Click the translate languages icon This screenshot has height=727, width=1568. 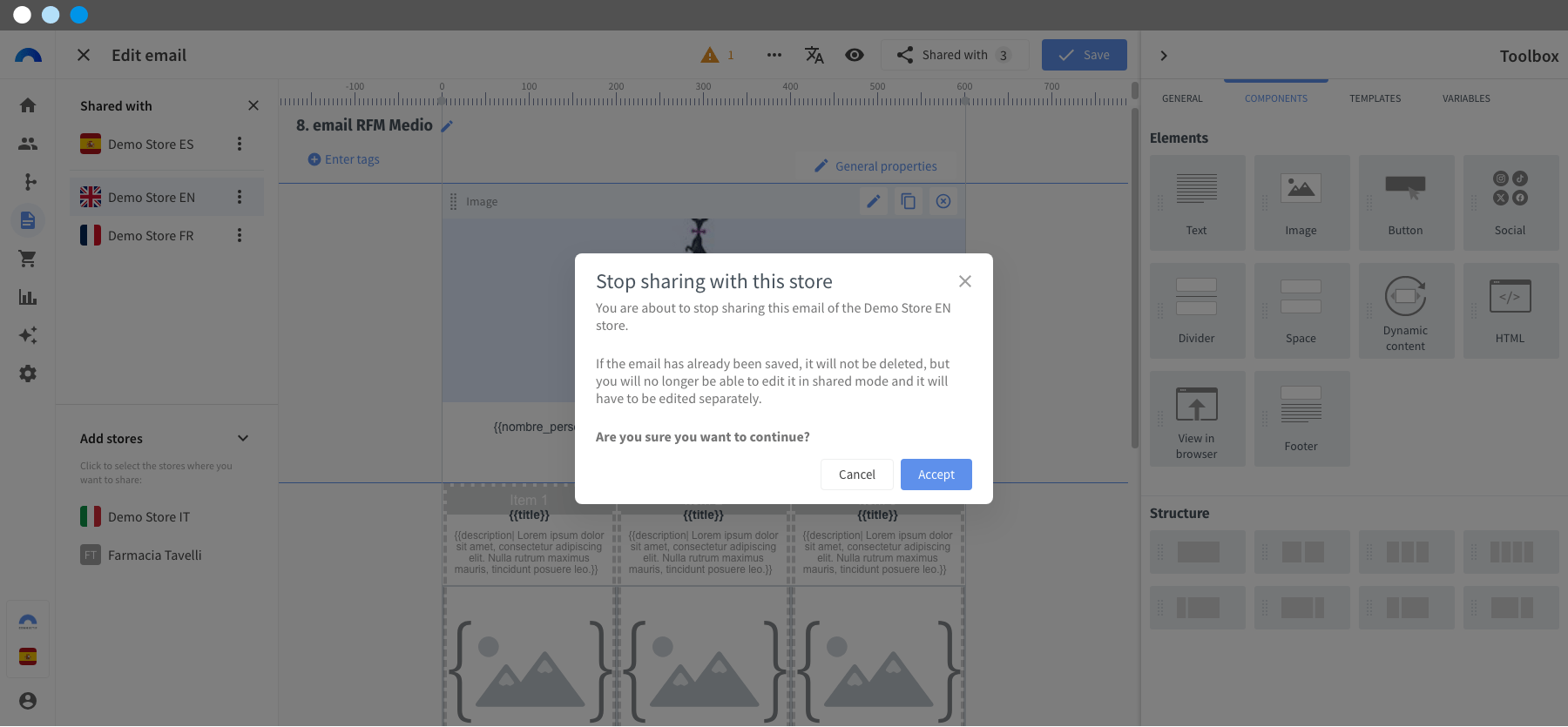point(814,55)
